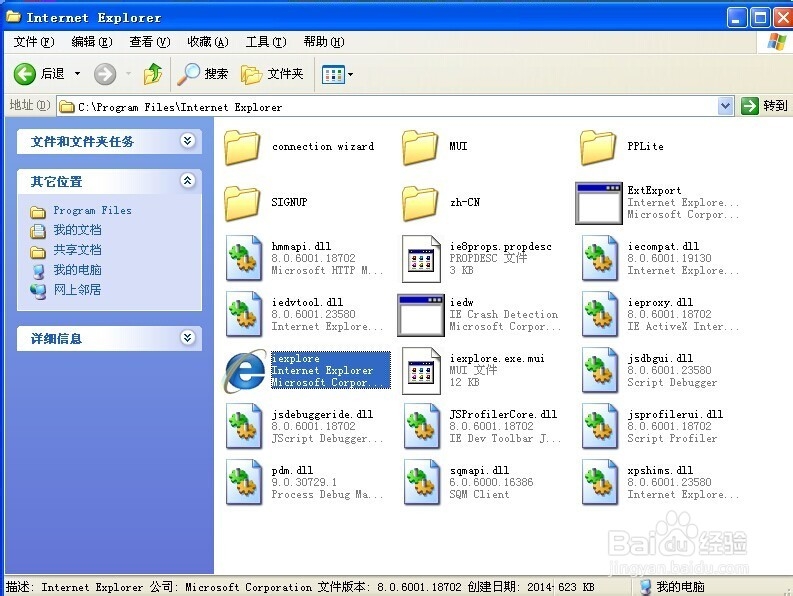Select the sqmapi.dll file icon
The height and width of the screenshot is (596, 793).
tap(422, 482)
